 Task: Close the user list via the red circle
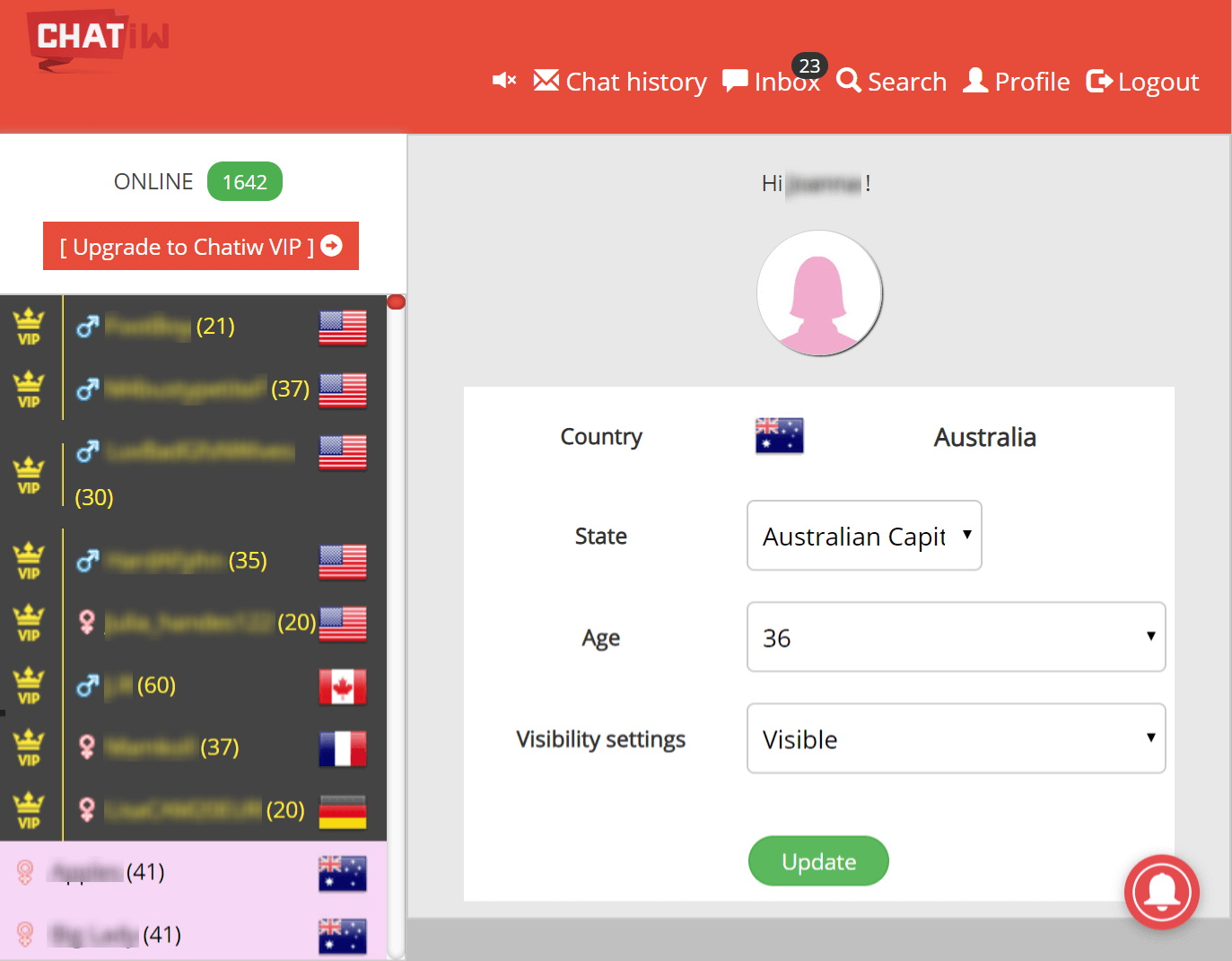(x=396, y=301)
